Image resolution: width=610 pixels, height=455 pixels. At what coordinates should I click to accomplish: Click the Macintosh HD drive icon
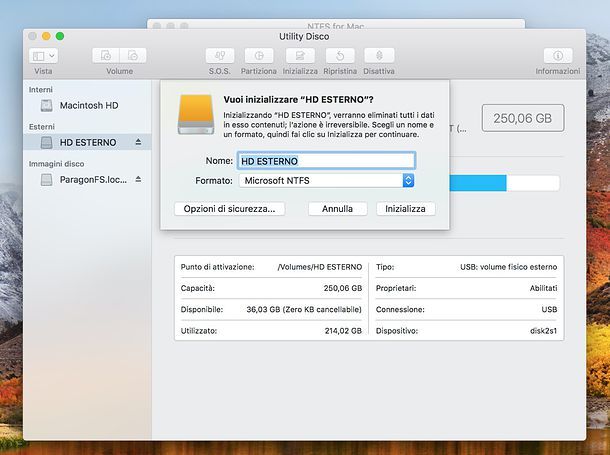point(47,105)
